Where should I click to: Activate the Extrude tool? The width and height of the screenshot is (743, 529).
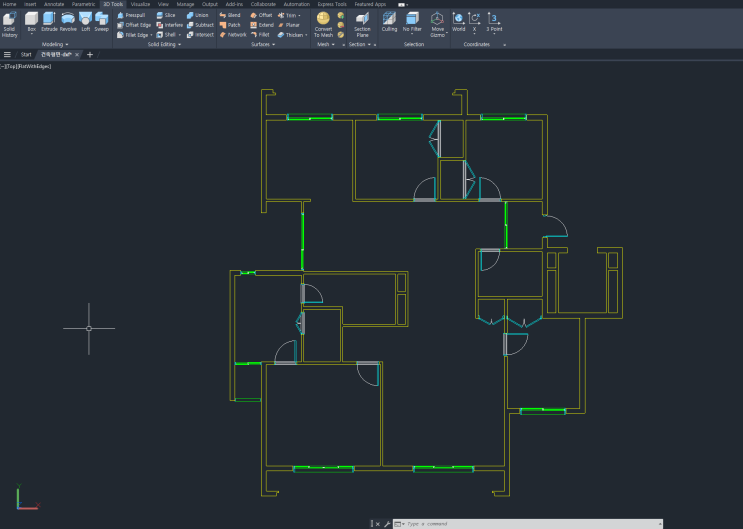(49, 22)
